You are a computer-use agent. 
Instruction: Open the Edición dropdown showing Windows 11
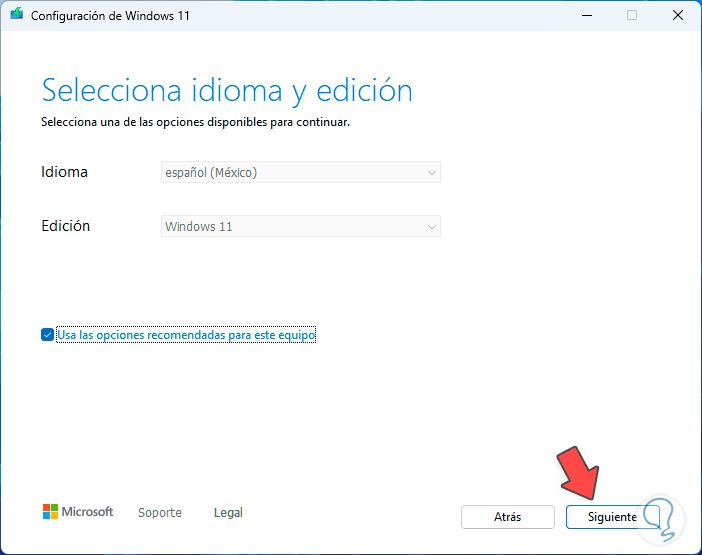pos(301,226)
